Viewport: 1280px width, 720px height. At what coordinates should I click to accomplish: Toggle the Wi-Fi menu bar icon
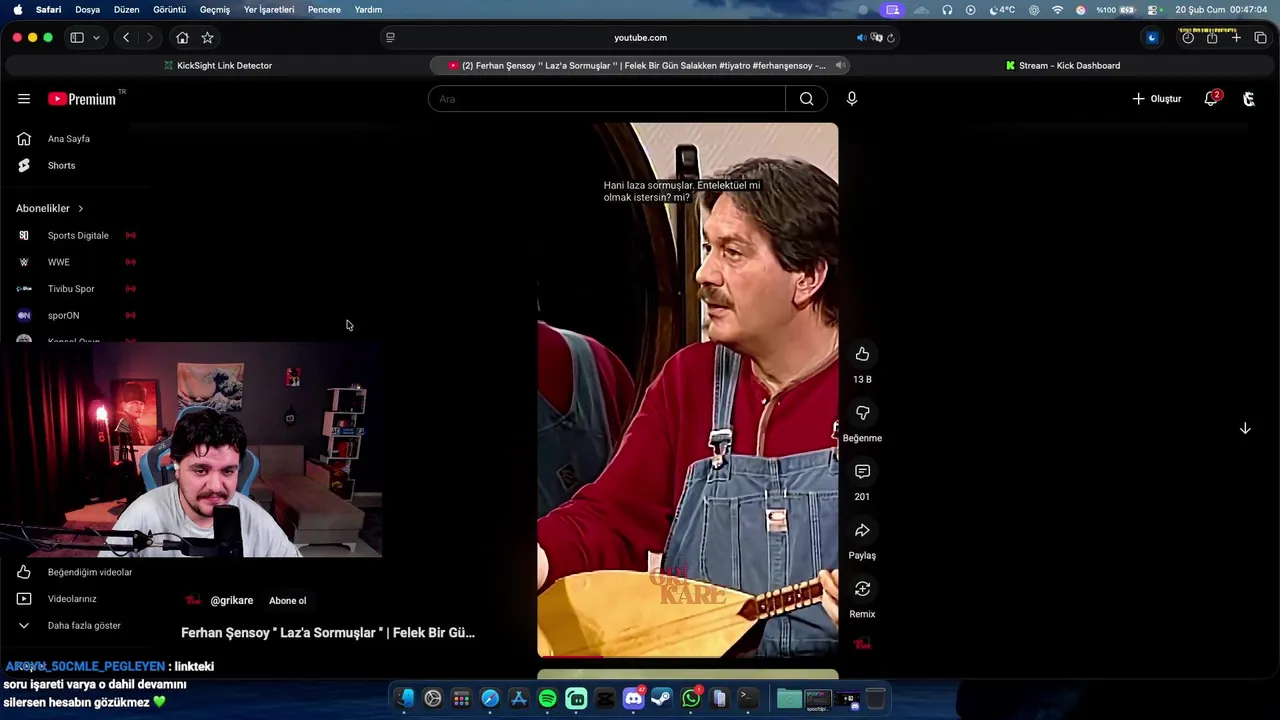(x=1058, y=10)
